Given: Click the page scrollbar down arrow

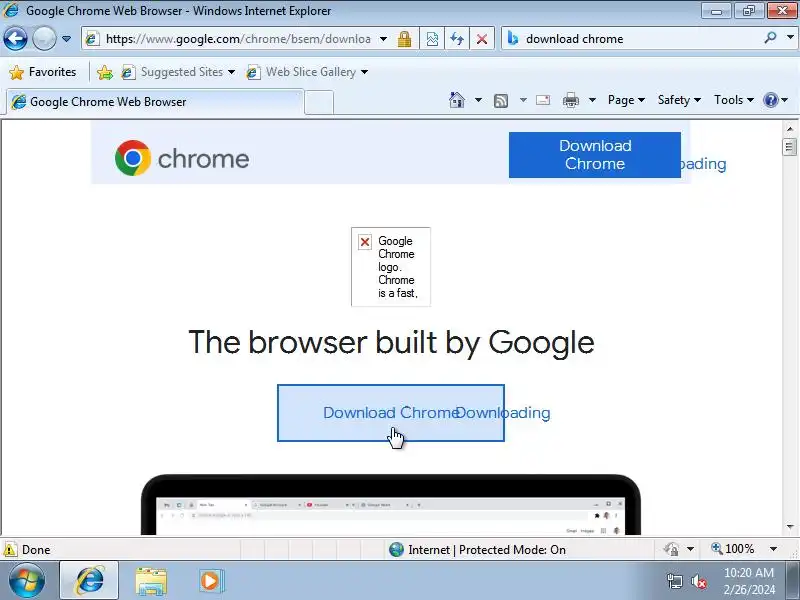Looking at the screenshot, I should click(790, 527).
